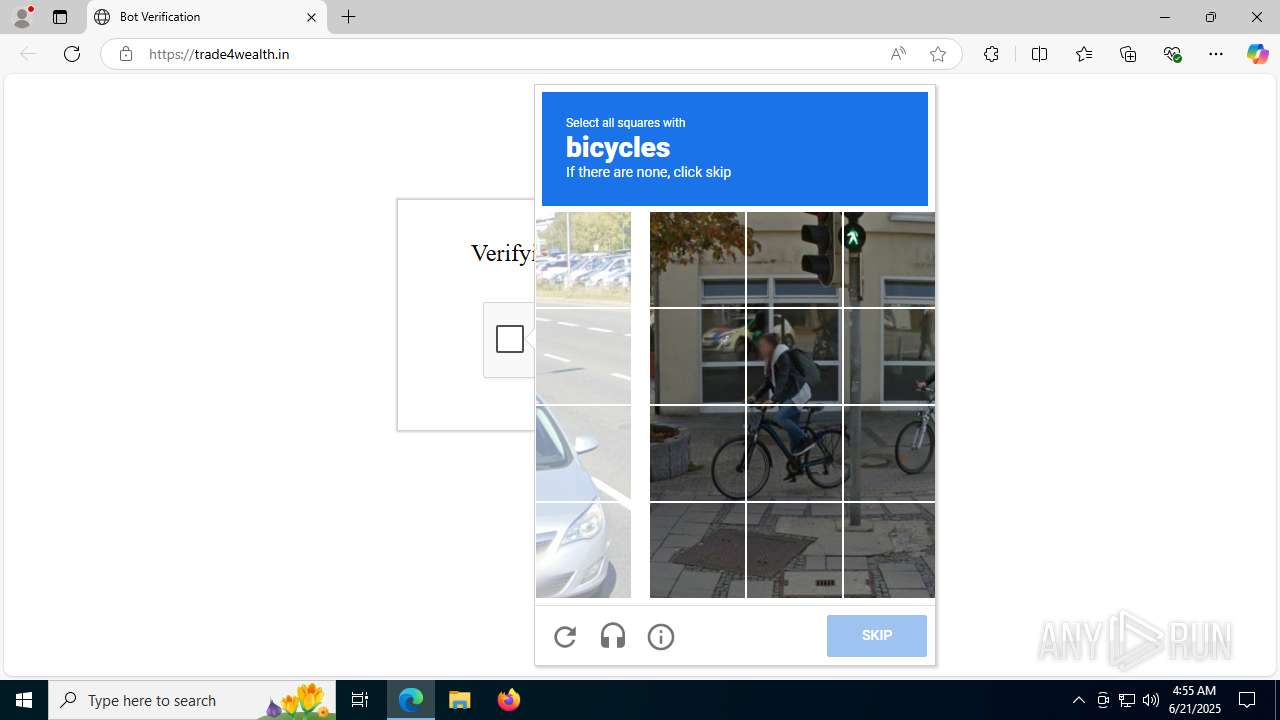1280x720 pixels.
Task: Click the SKIP button
Action: [877, 636]
